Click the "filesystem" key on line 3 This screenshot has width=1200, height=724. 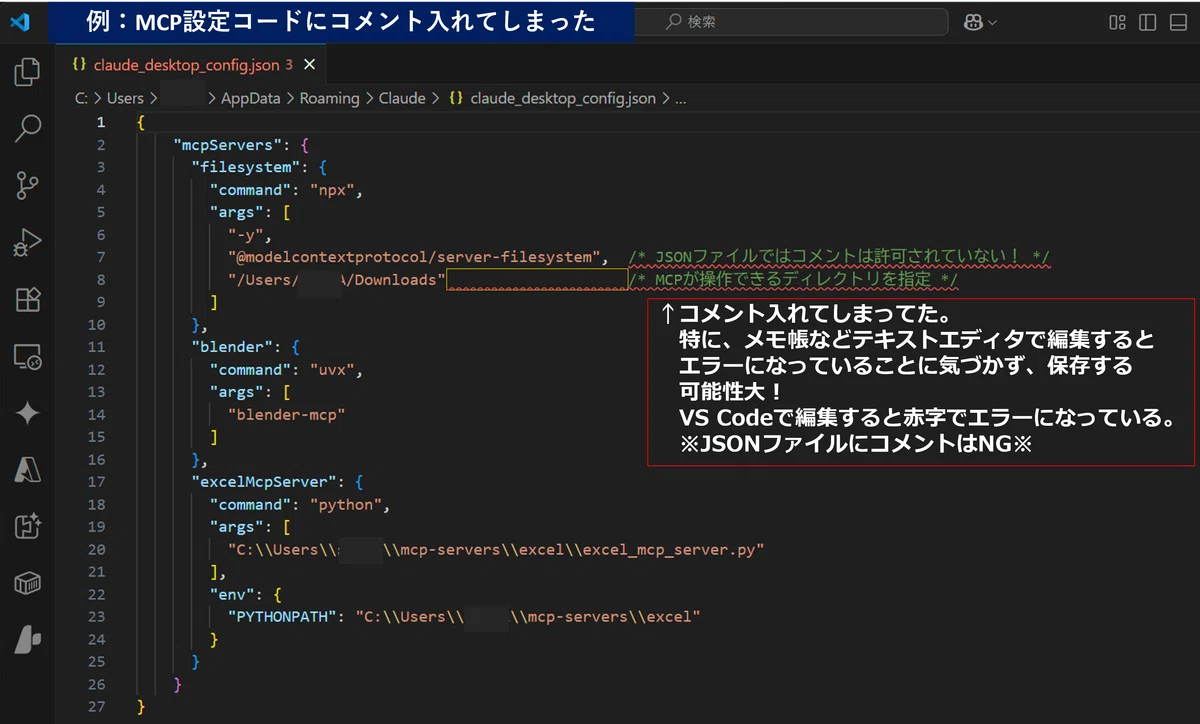(x=245, y=167)
